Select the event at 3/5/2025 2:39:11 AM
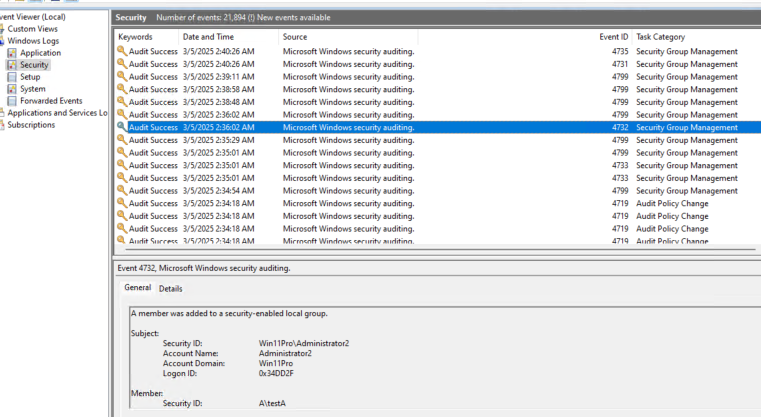This screenshot has height=417, width=761. pyautogui.click(x=438, y=77)
